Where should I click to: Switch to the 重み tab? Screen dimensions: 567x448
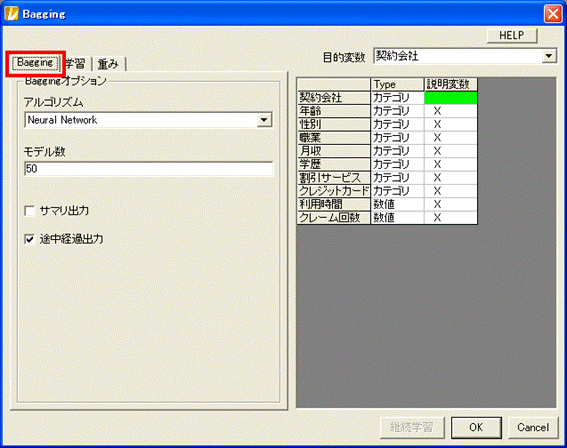coord(108,64)
